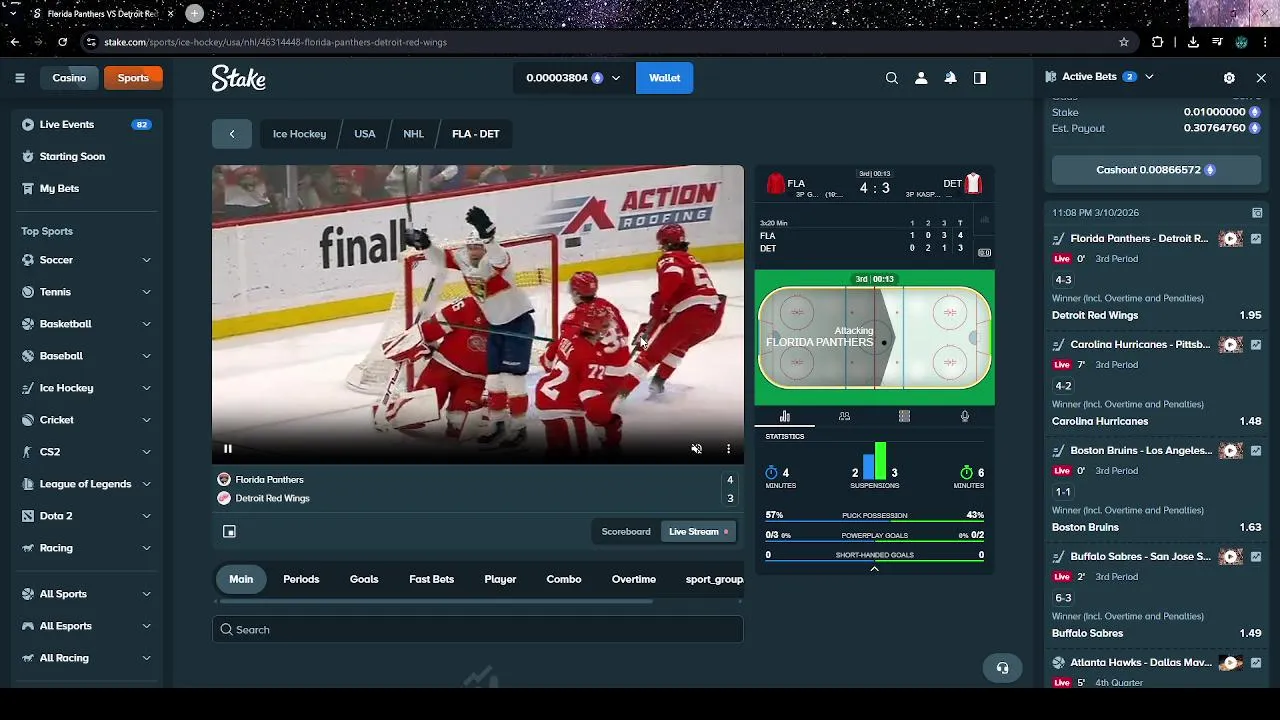
Task: Open Boston Bruins bet stream icon
Action: (1231, 451)
